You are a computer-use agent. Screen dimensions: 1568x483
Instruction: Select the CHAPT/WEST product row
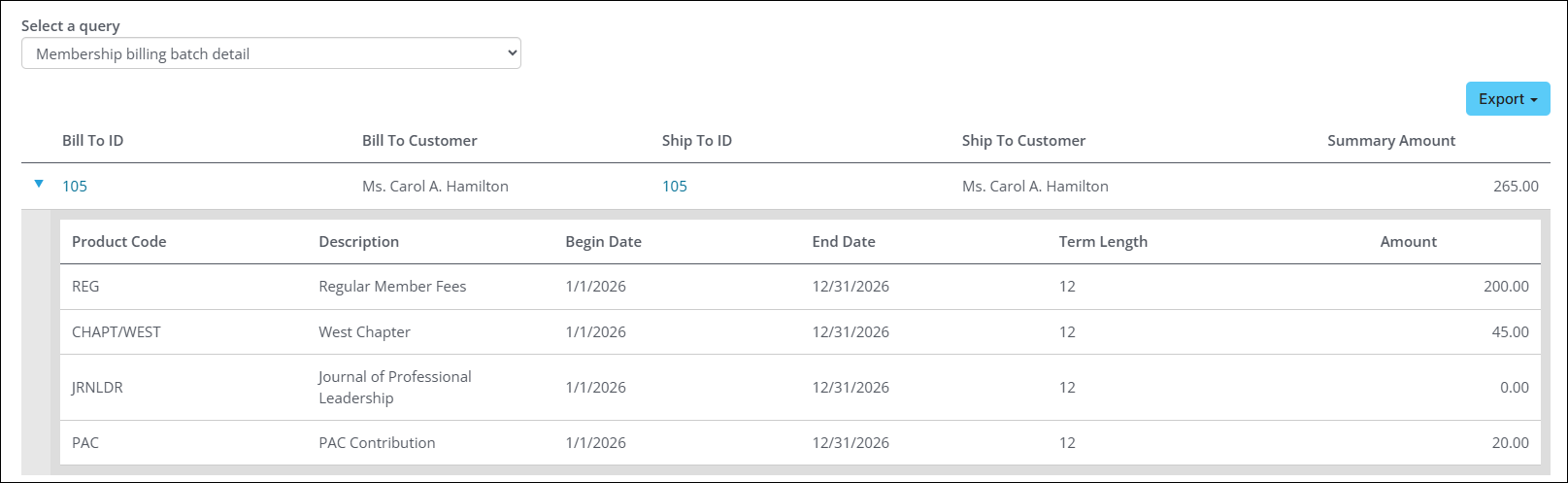[x=117, y=332]
